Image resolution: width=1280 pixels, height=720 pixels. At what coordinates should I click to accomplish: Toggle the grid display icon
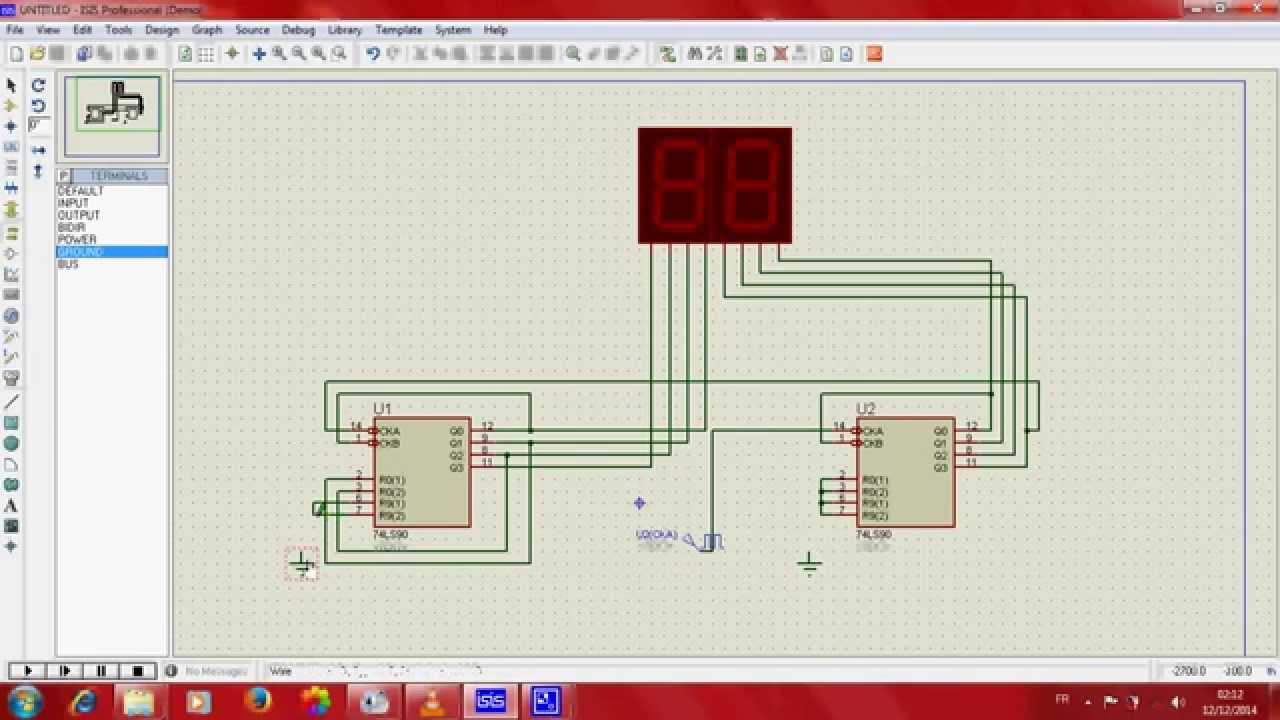(206, 54)
